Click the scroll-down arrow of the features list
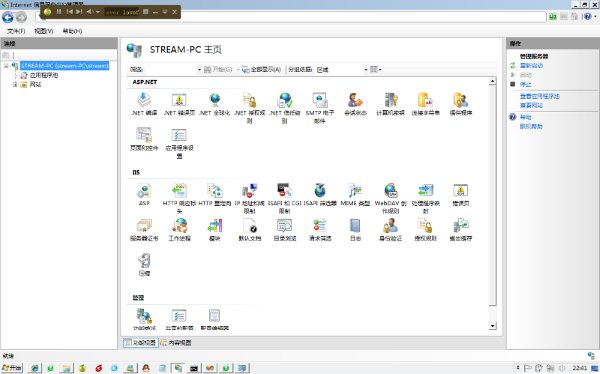This screenshot has width=600, height=374. 492,326
